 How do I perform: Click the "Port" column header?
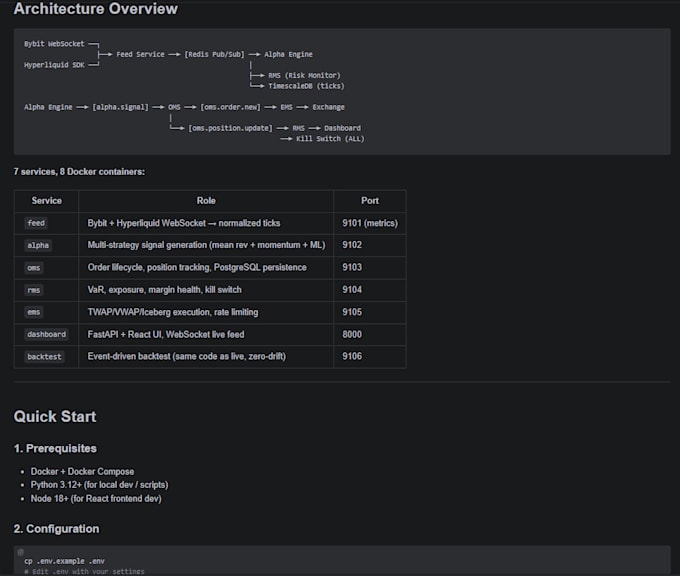[370, 201]
